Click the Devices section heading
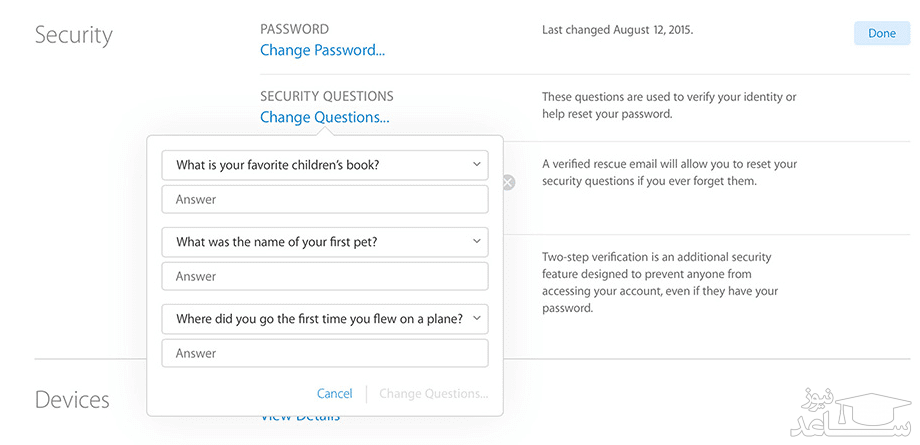 [x=72, y=400]
